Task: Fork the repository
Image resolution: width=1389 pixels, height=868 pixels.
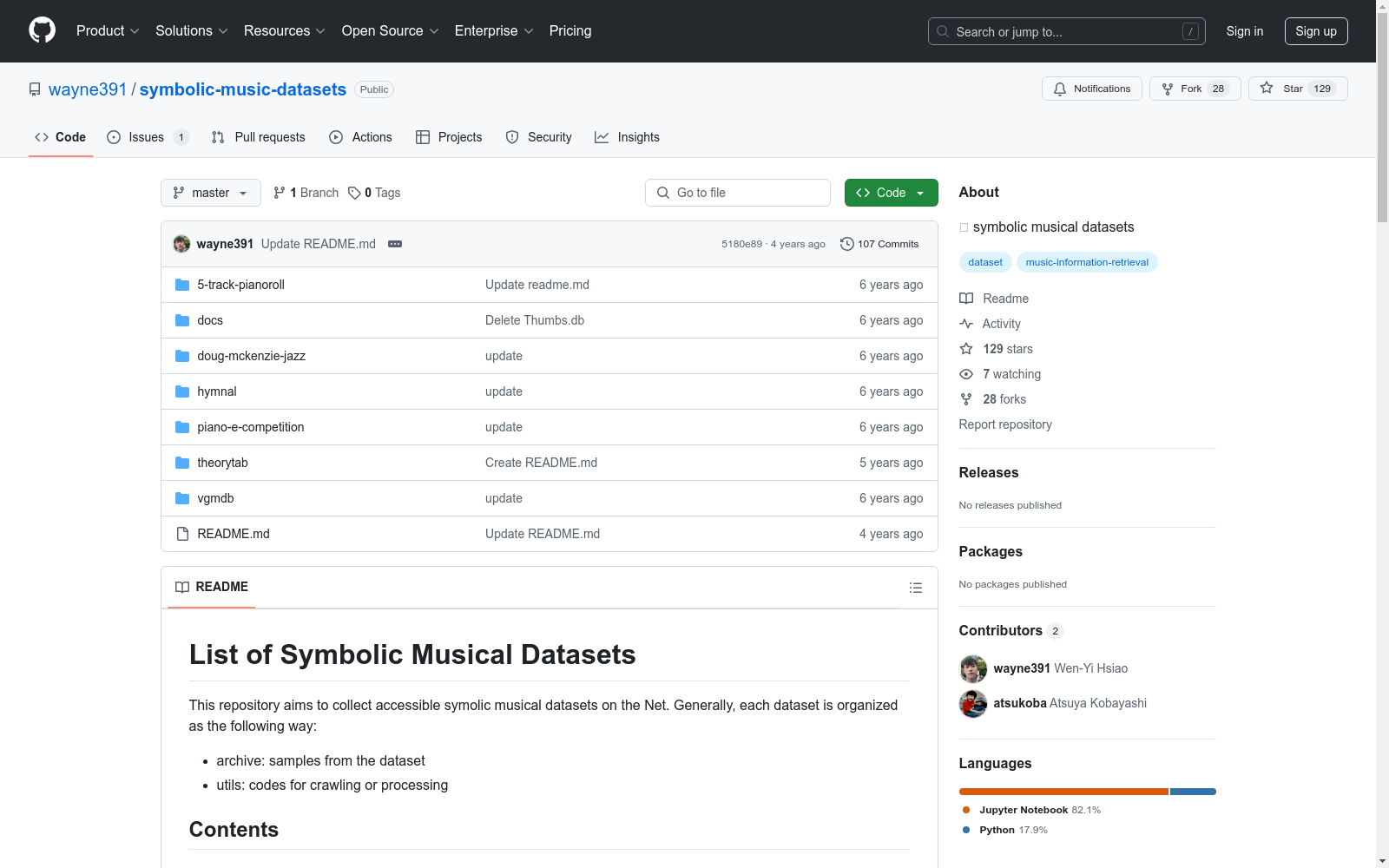Action: [1195, 89]
